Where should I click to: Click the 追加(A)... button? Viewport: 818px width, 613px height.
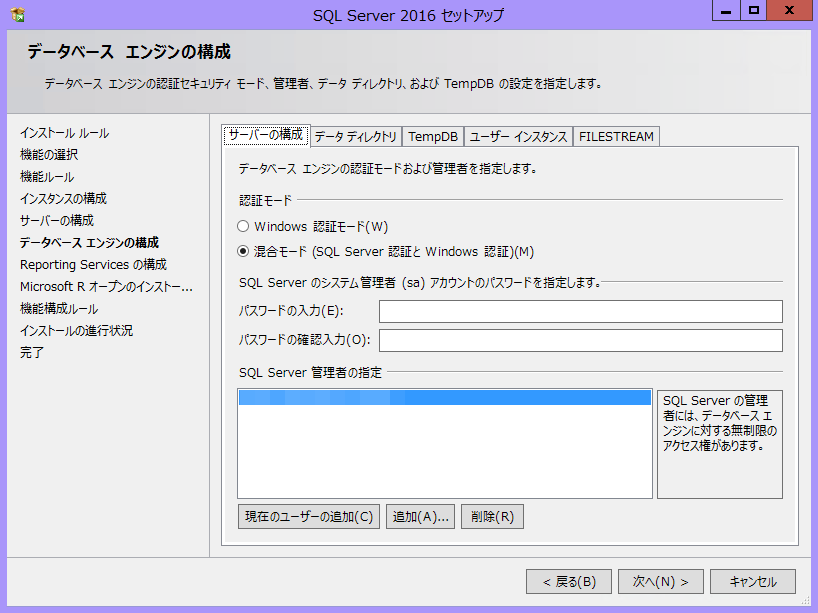pyautogui.click(x=420, y=517)
